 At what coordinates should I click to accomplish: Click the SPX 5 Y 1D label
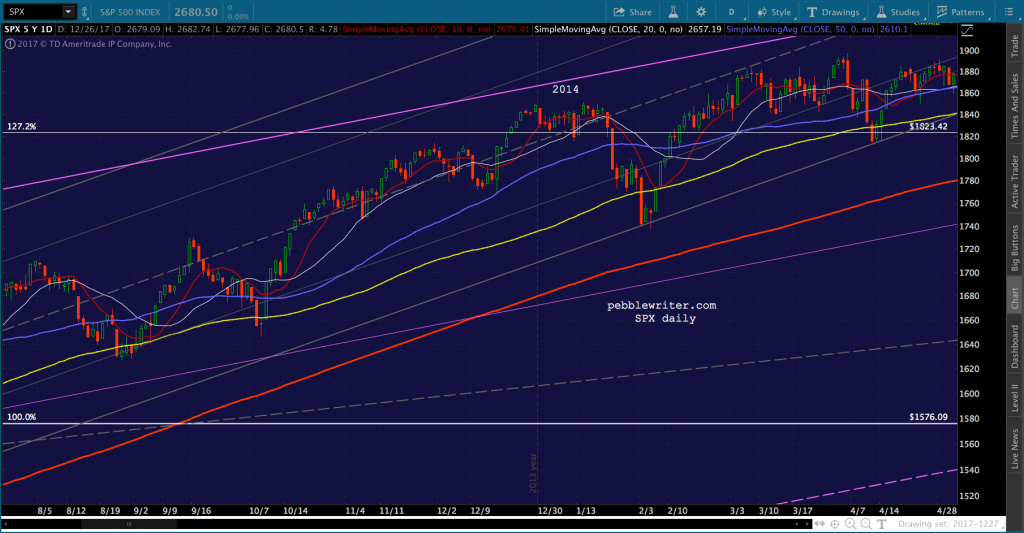point(28,29)
